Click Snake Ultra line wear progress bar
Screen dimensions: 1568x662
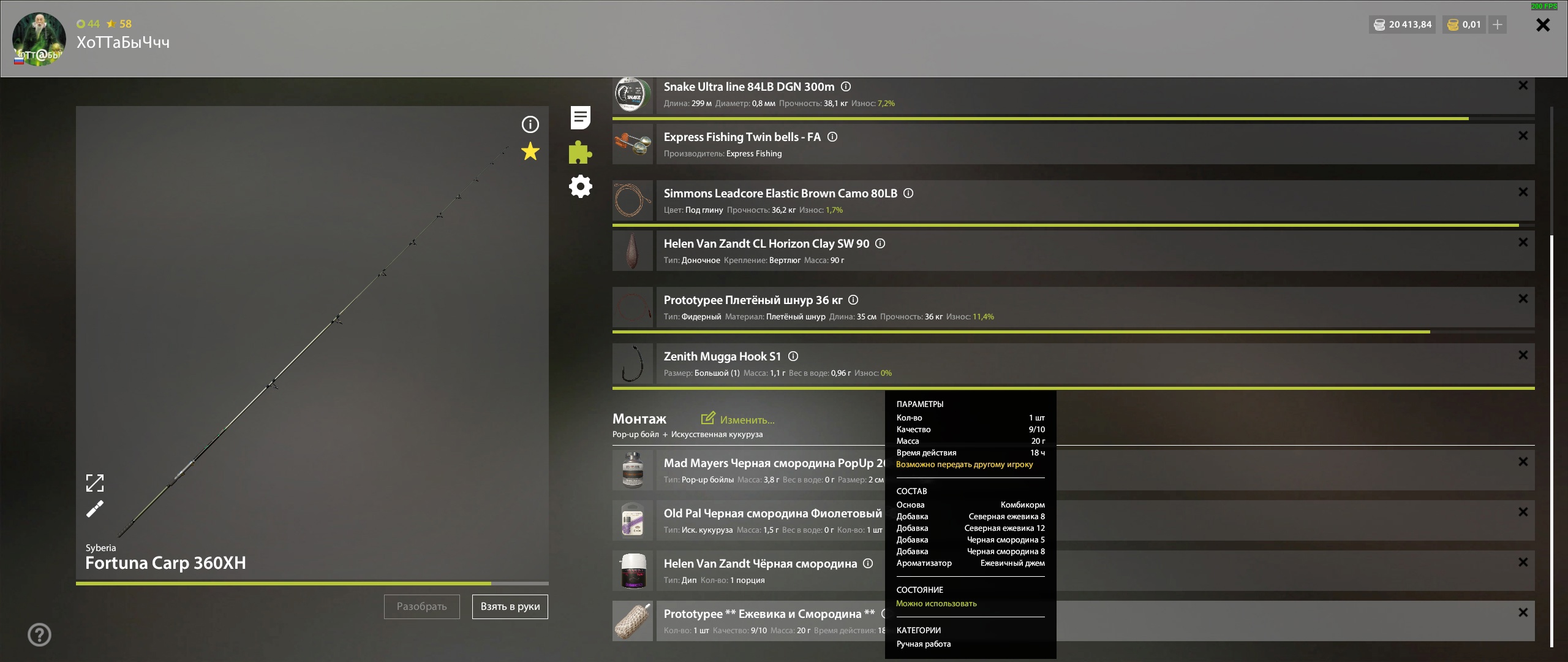click(1073, 118)
